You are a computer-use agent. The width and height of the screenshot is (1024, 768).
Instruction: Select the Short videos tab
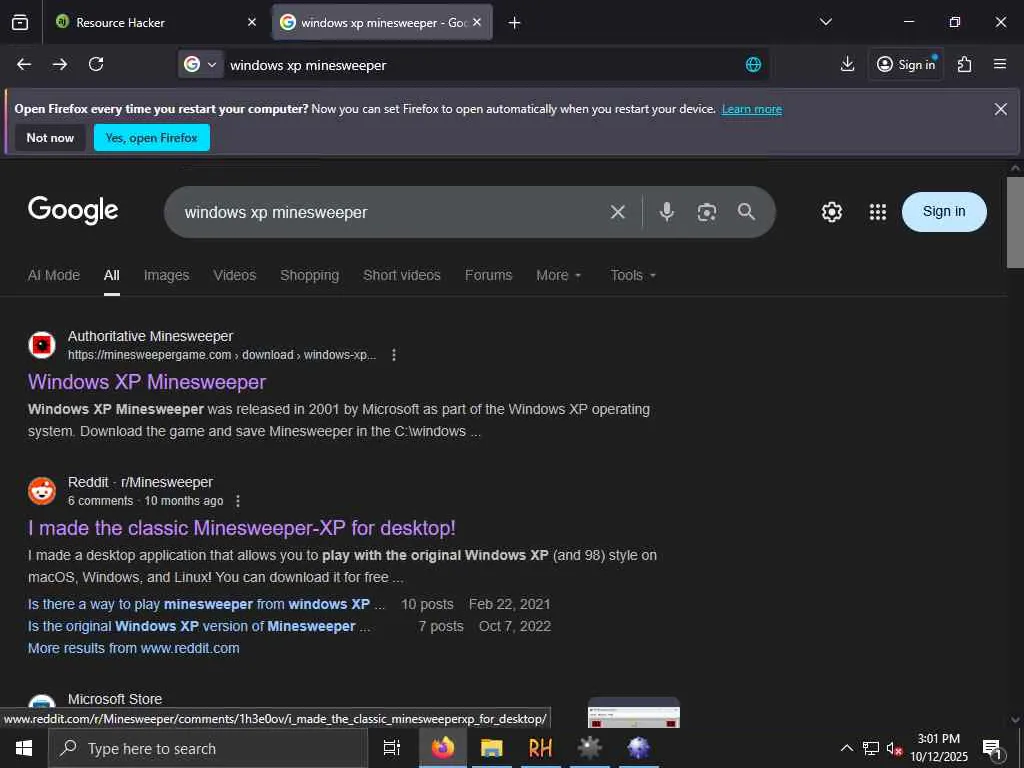[x=402, y=275]
